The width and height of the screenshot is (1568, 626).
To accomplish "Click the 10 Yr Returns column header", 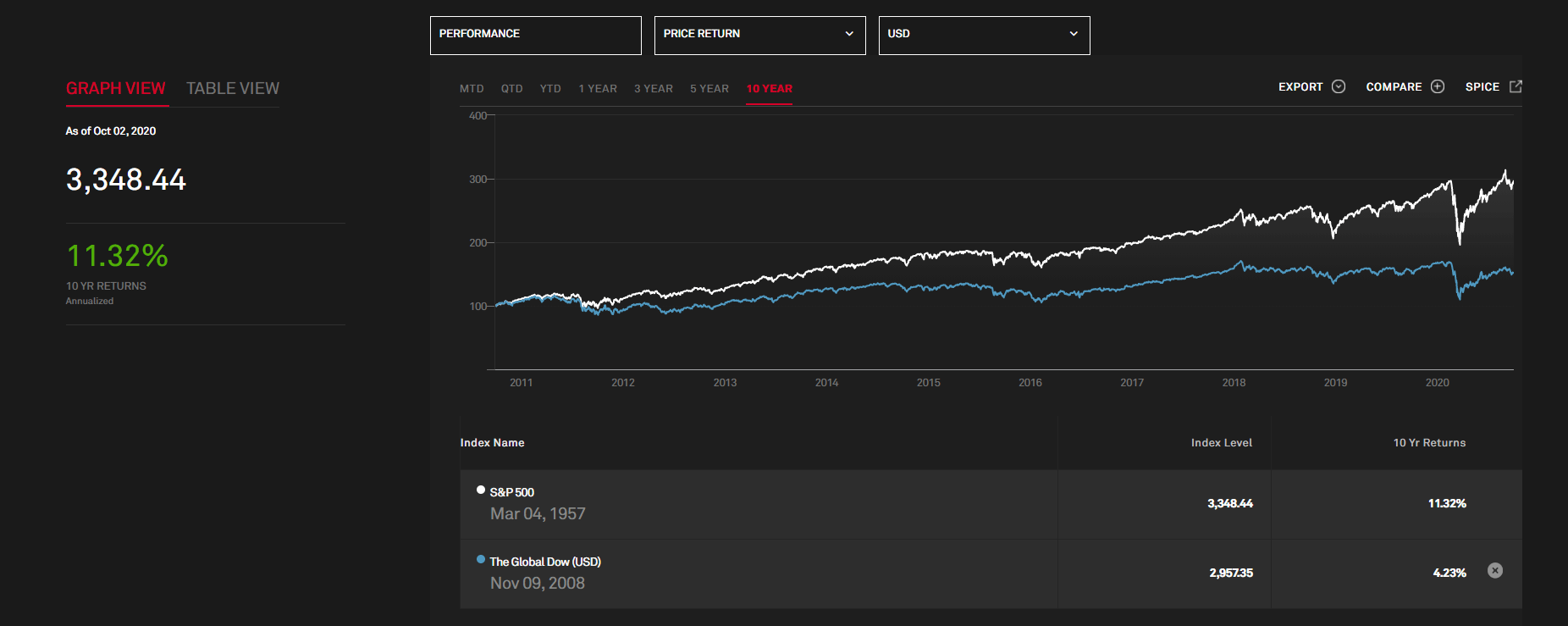I will pyautogui.click(x=1429, y=443).
